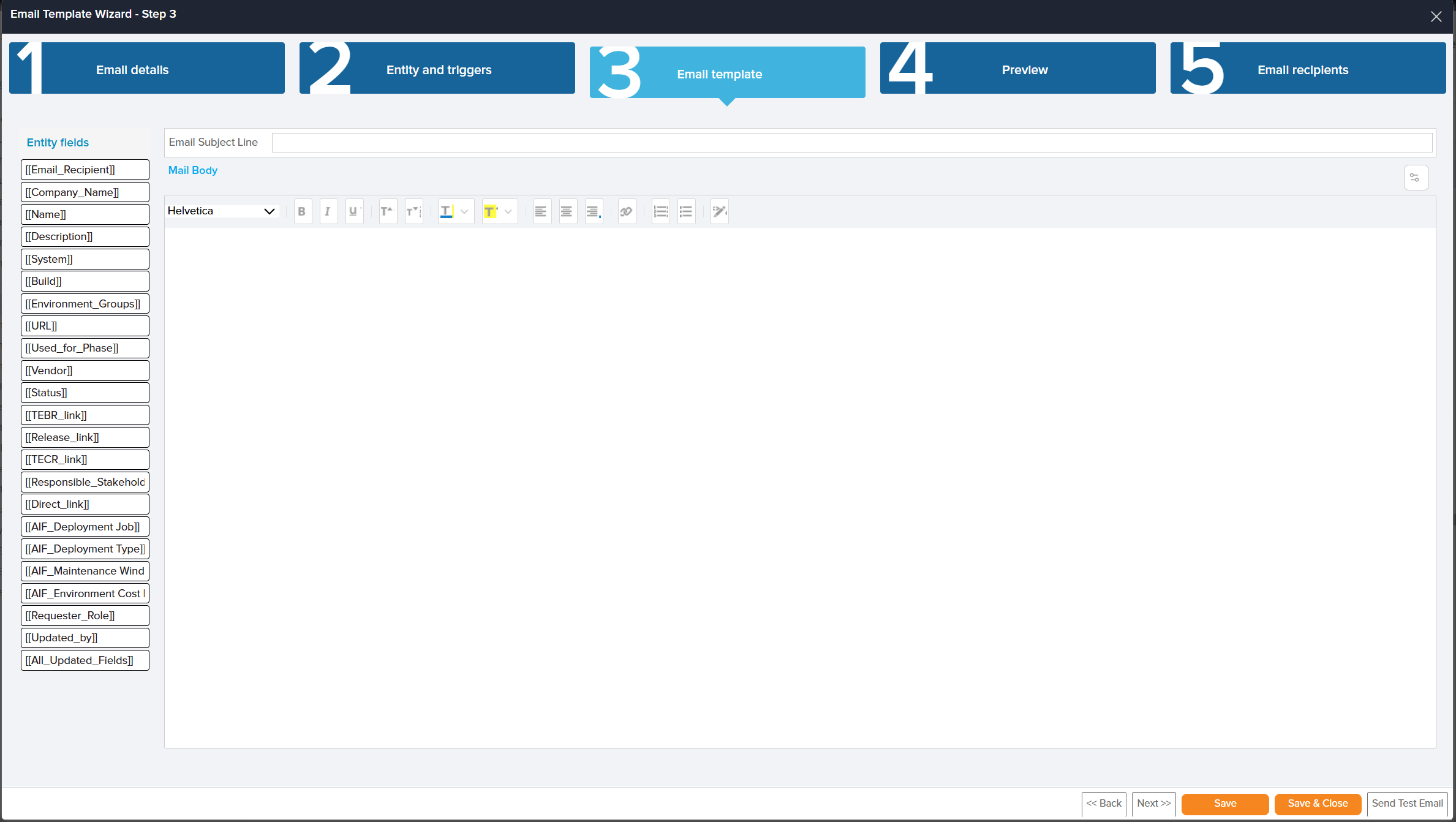1456x822 pixels.
Task: Toggle underline text formatting
Action: pos(353,211)
